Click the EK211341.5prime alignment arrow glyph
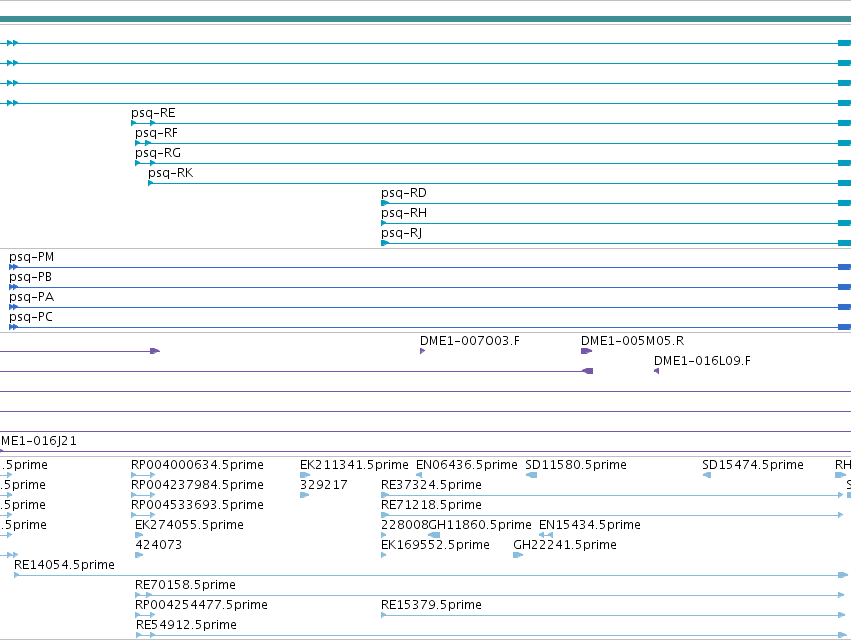Image resolution: width=851 pixels, height=640 pixels. point(305,475)
